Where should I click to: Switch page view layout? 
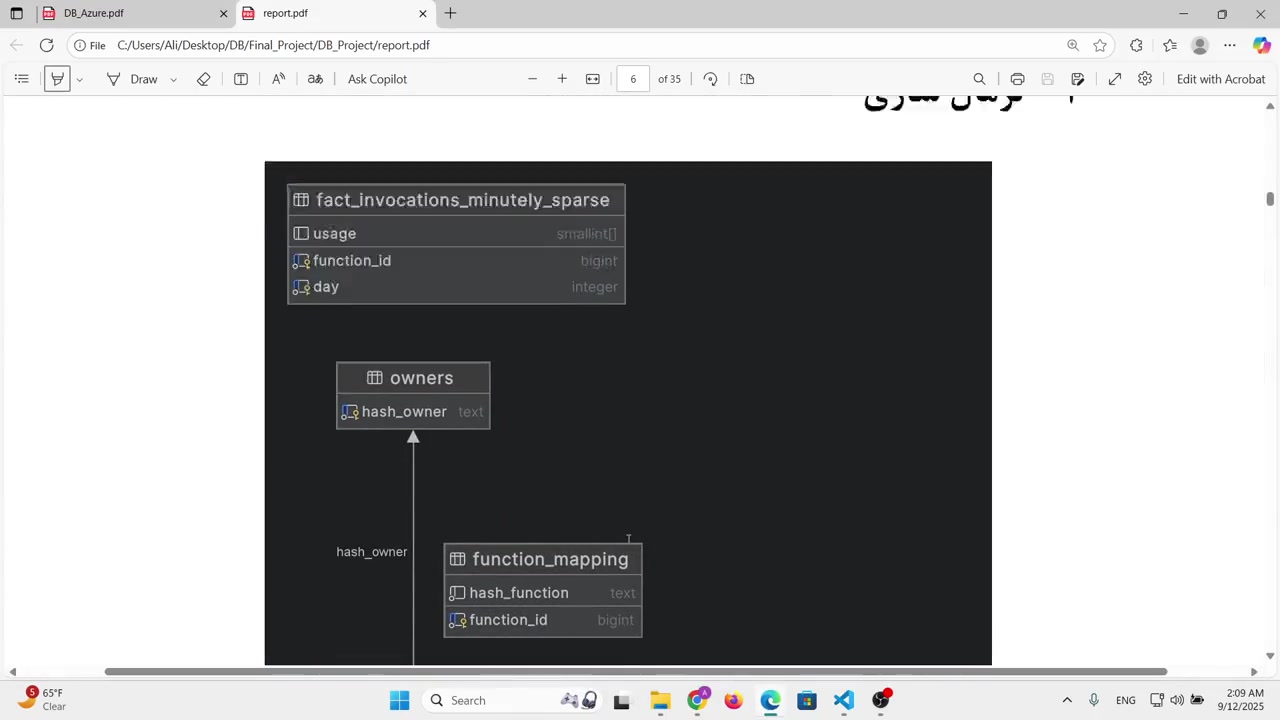coord(747,79)
